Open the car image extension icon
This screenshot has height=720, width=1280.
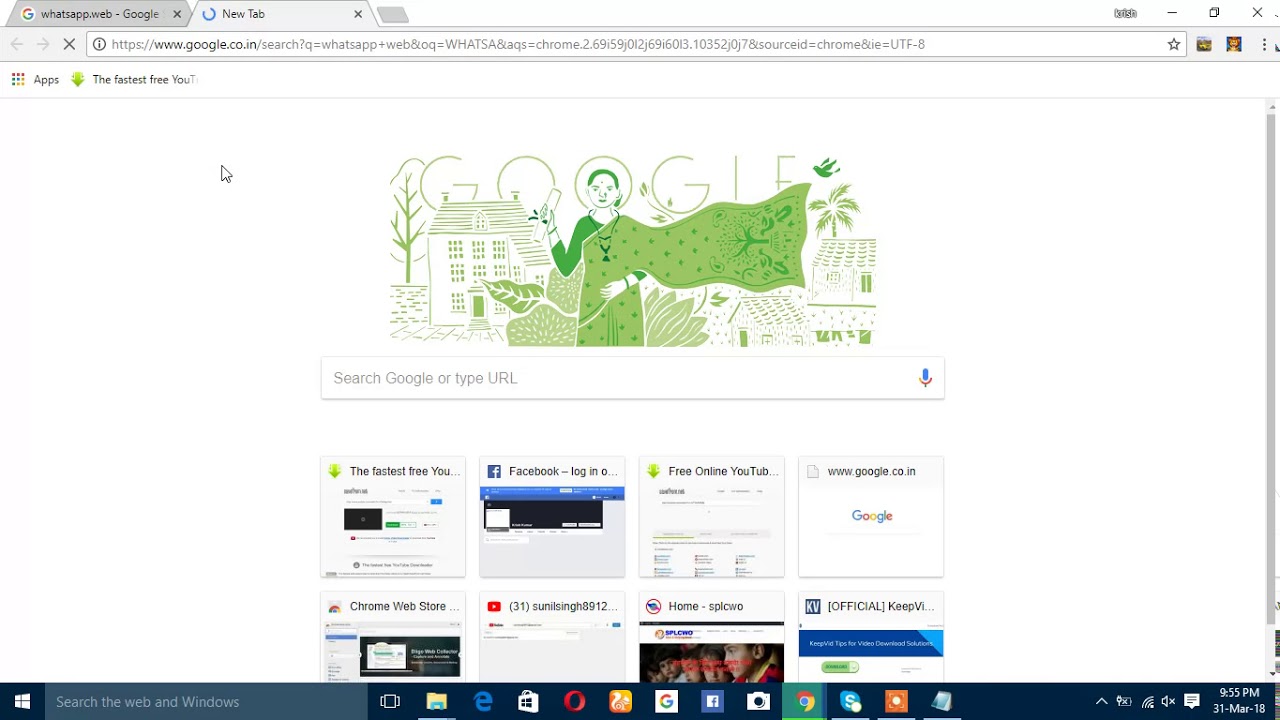point(1204,44)
